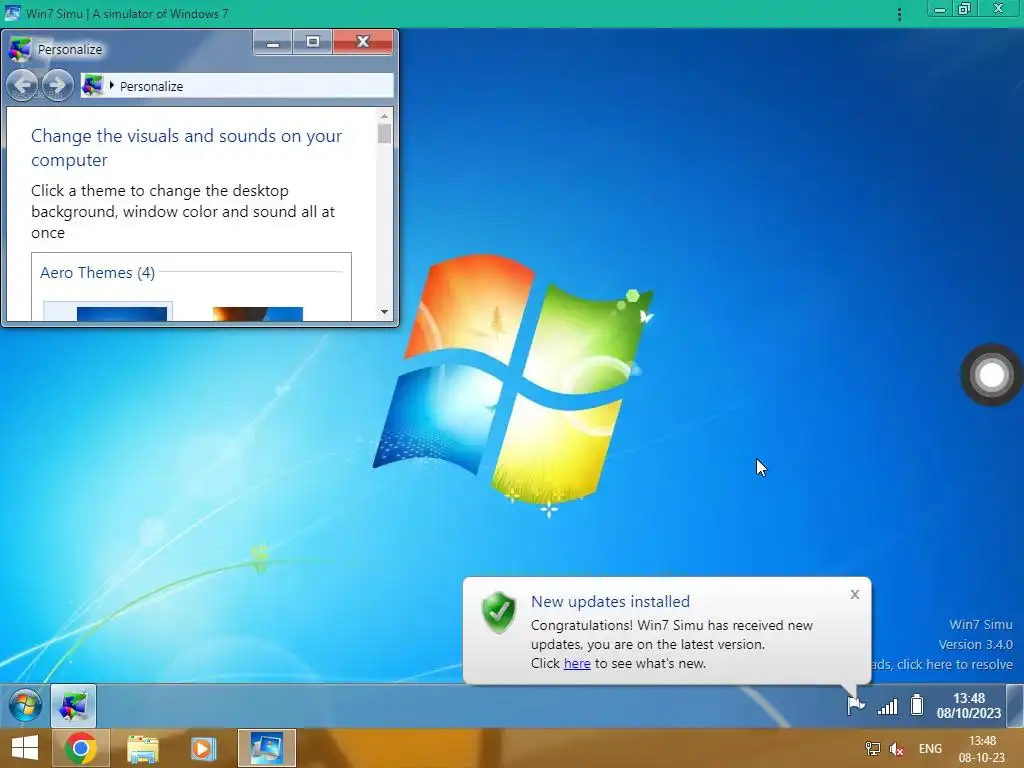Image resolution: width=1024 pixels, height=768 pixels.
Task: Click the scroll down arrow in Personalize
Action: coord(384,312)
